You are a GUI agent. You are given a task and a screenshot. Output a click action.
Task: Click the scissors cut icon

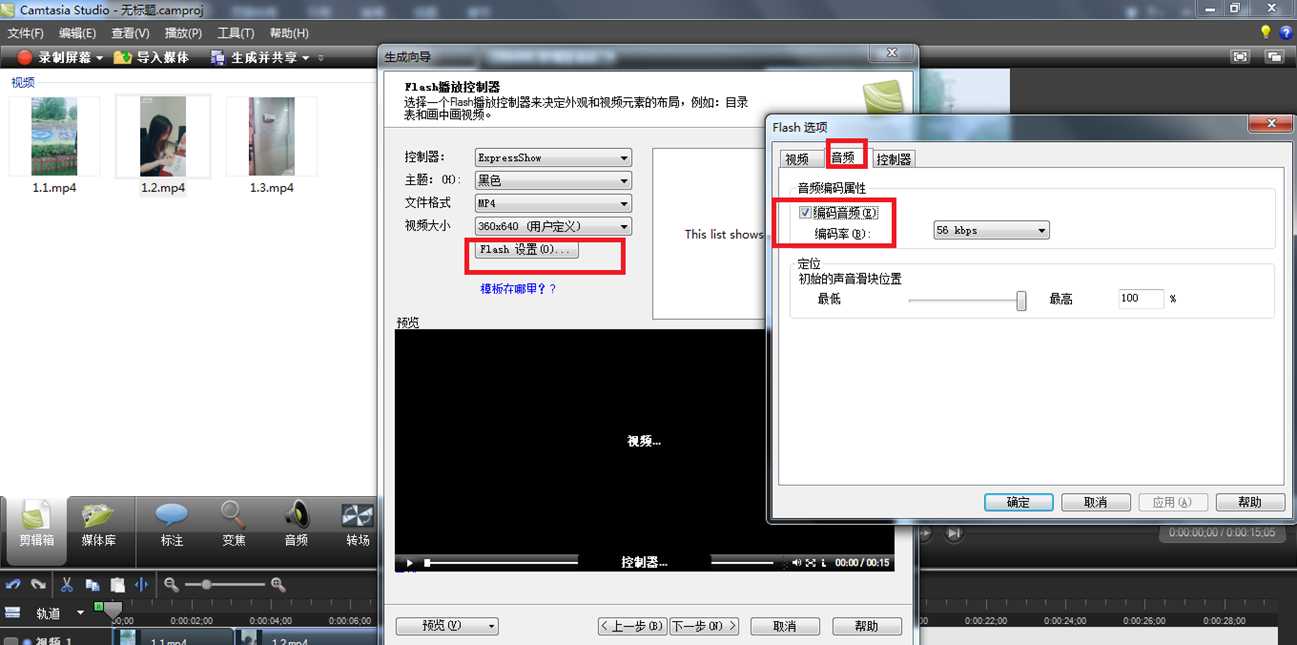coord(67,585)
